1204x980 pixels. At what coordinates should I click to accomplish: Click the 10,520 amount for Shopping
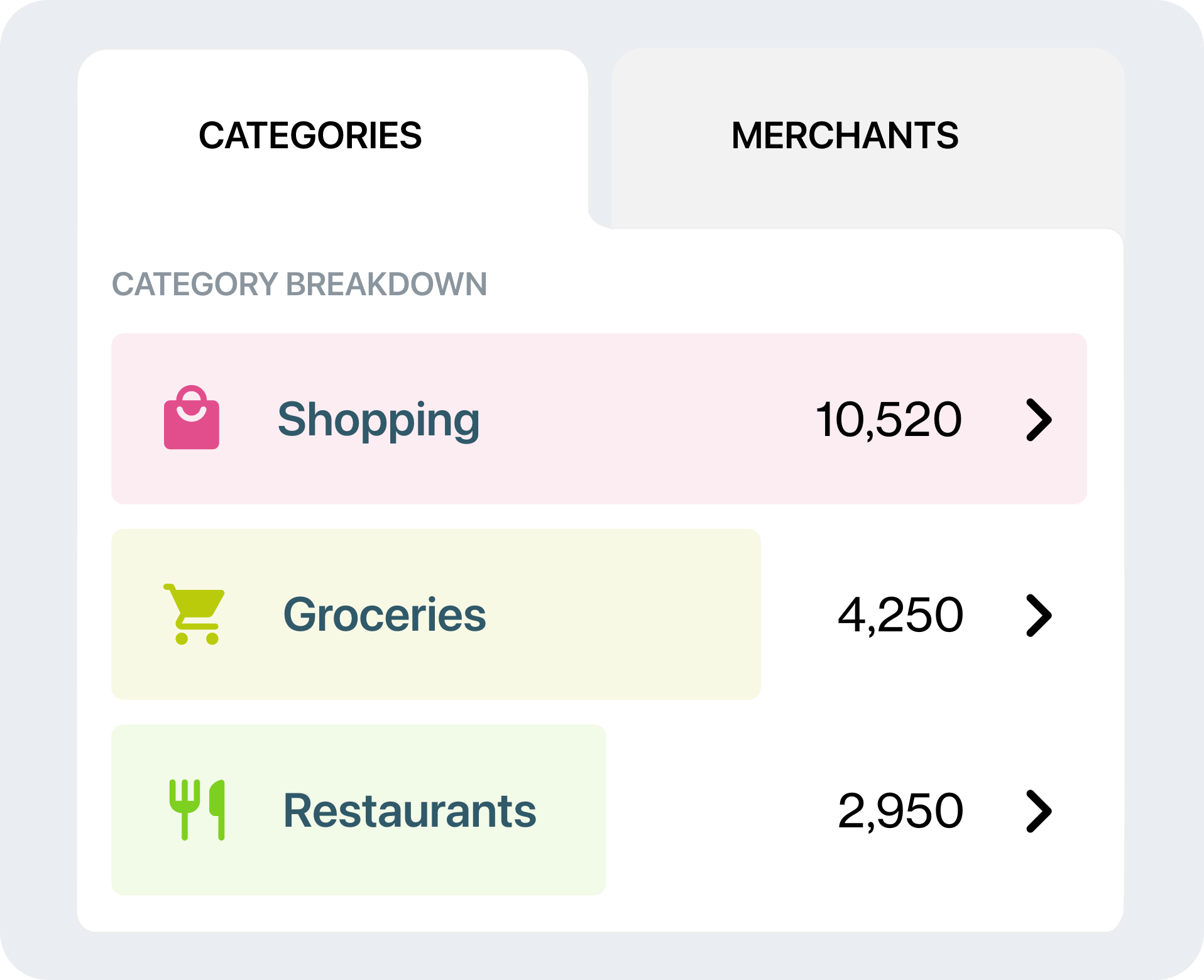coord(888,419)
